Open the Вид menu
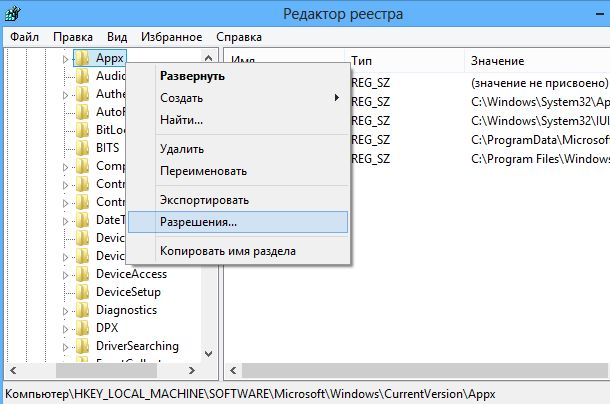The width and height of the screenshot is (610, 404). pos(117,37)
